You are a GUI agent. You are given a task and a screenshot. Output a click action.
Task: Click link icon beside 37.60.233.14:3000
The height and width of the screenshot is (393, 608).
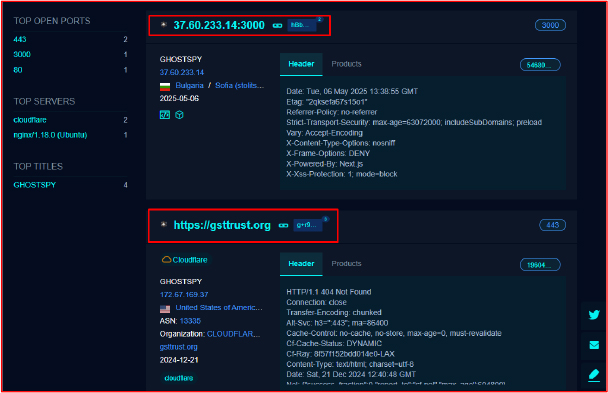[277, 26]
